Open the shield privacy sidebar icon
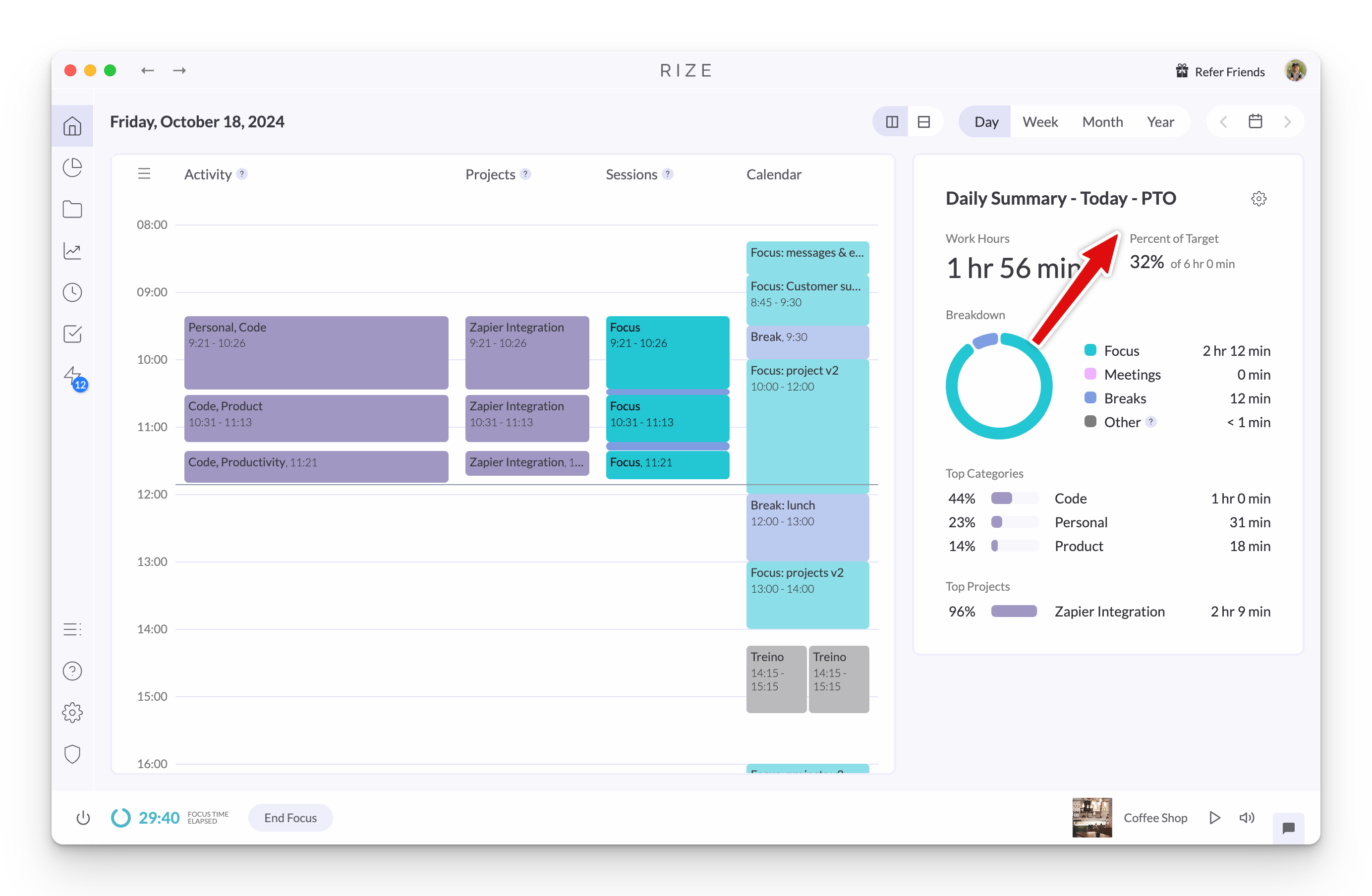1372x896 pixels. tap(72, 754)
